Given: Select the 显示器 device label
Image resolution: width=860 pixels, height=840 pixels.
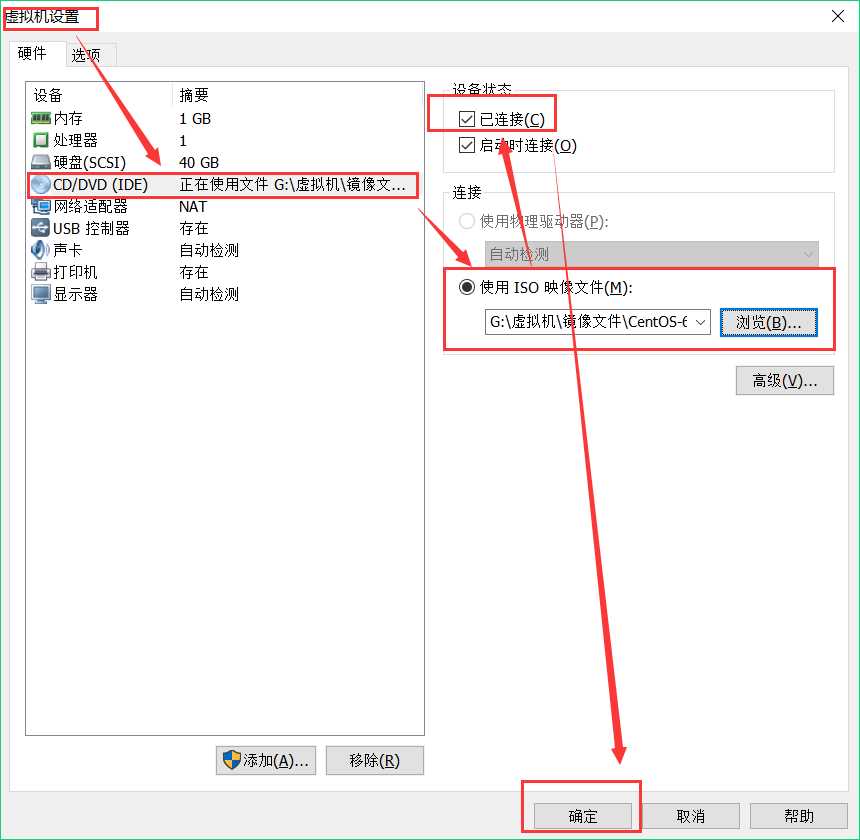Looking at the screenshot, I should pyautogui.click(x=76, y=294).
